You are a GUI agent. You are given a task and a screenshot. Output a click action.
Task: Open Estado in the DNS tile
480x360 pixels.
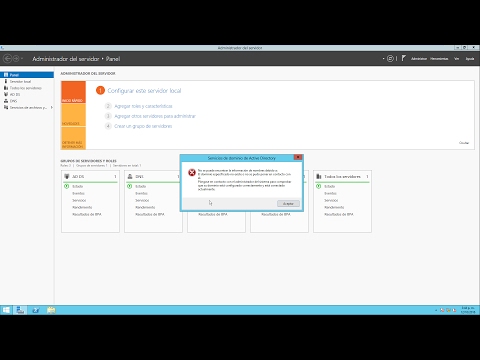(141, 186)
